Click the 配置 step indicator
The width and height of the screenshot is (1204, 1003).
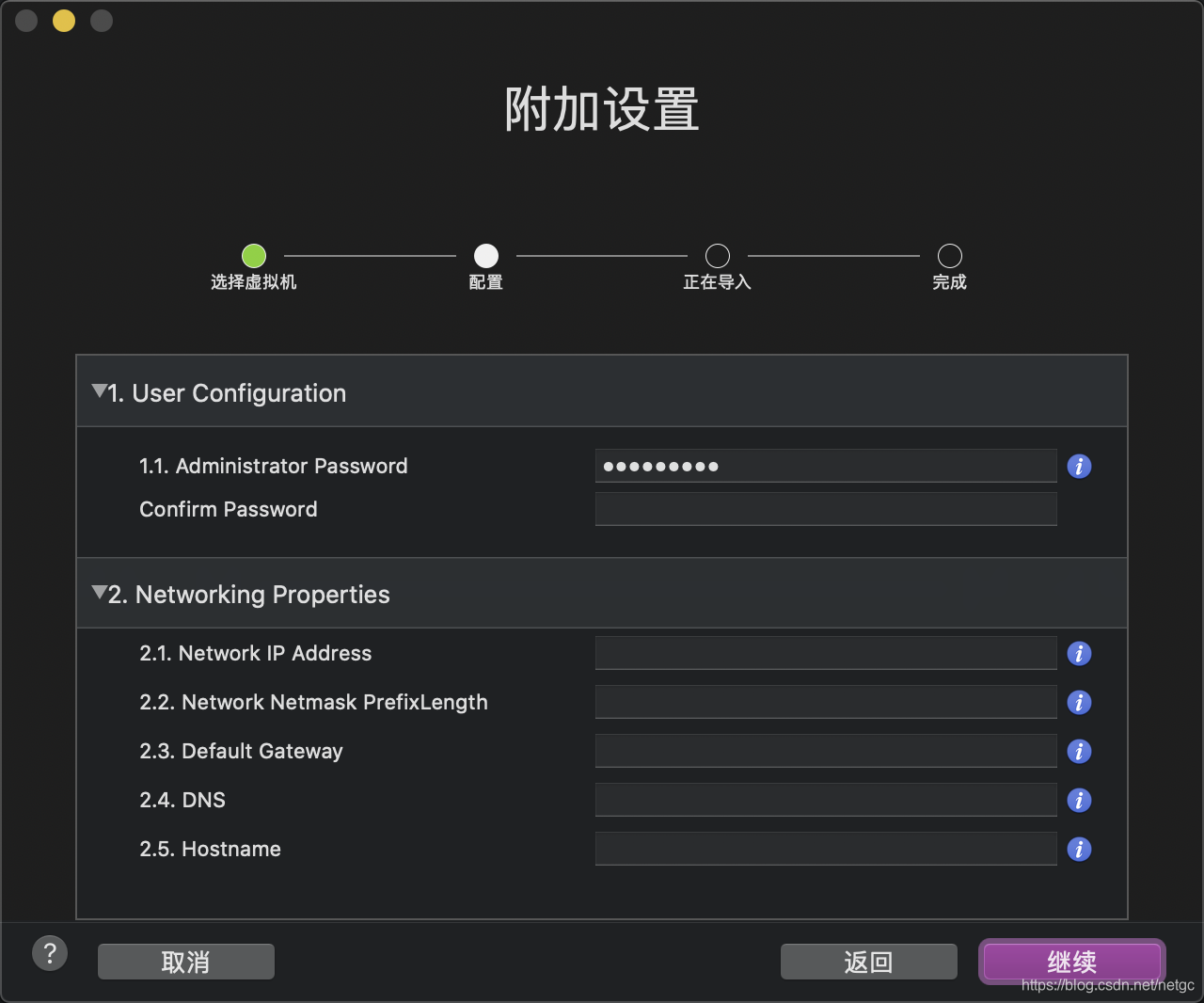click(485, 256)
